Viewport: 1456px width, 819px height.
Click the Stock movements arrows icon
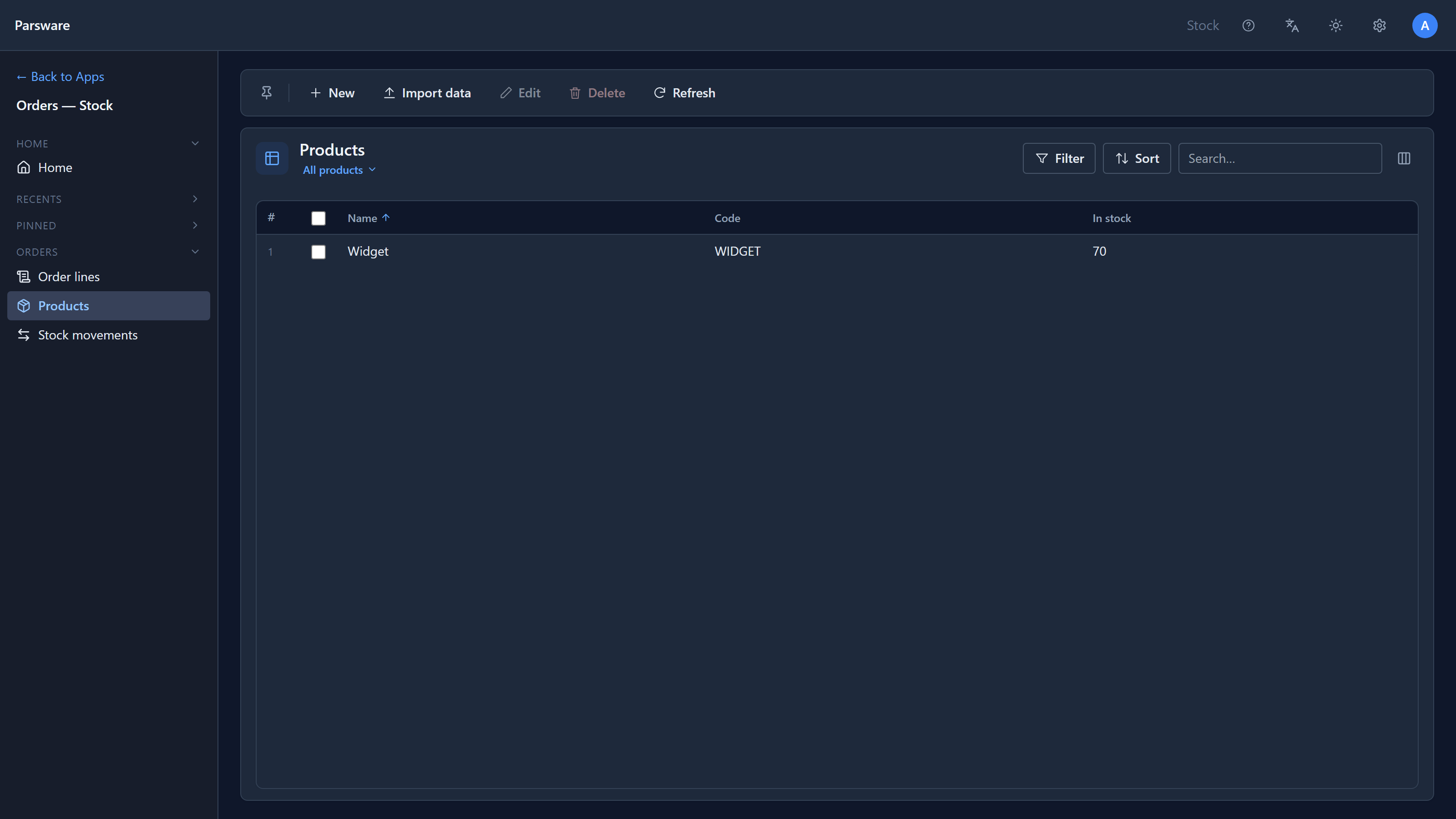(23, 334)
